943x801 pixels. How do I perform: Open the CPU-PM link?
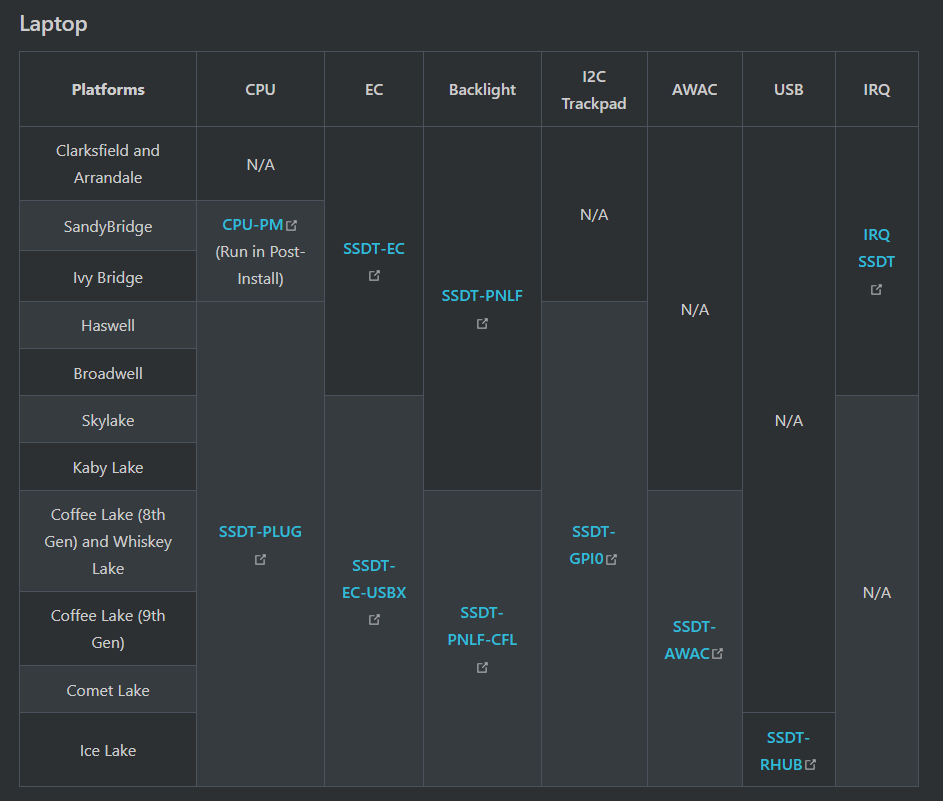click(253, 225)
